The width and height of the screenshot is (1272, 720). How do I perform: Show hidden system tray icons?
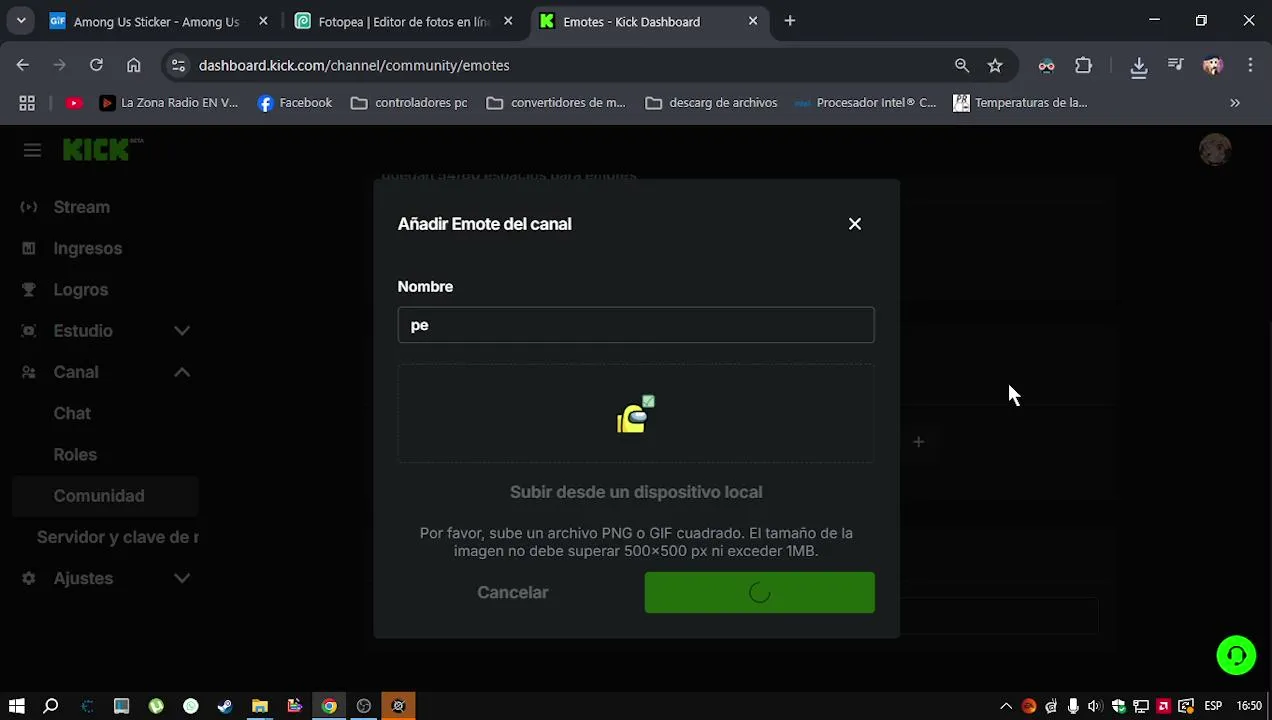[1006, 706]
